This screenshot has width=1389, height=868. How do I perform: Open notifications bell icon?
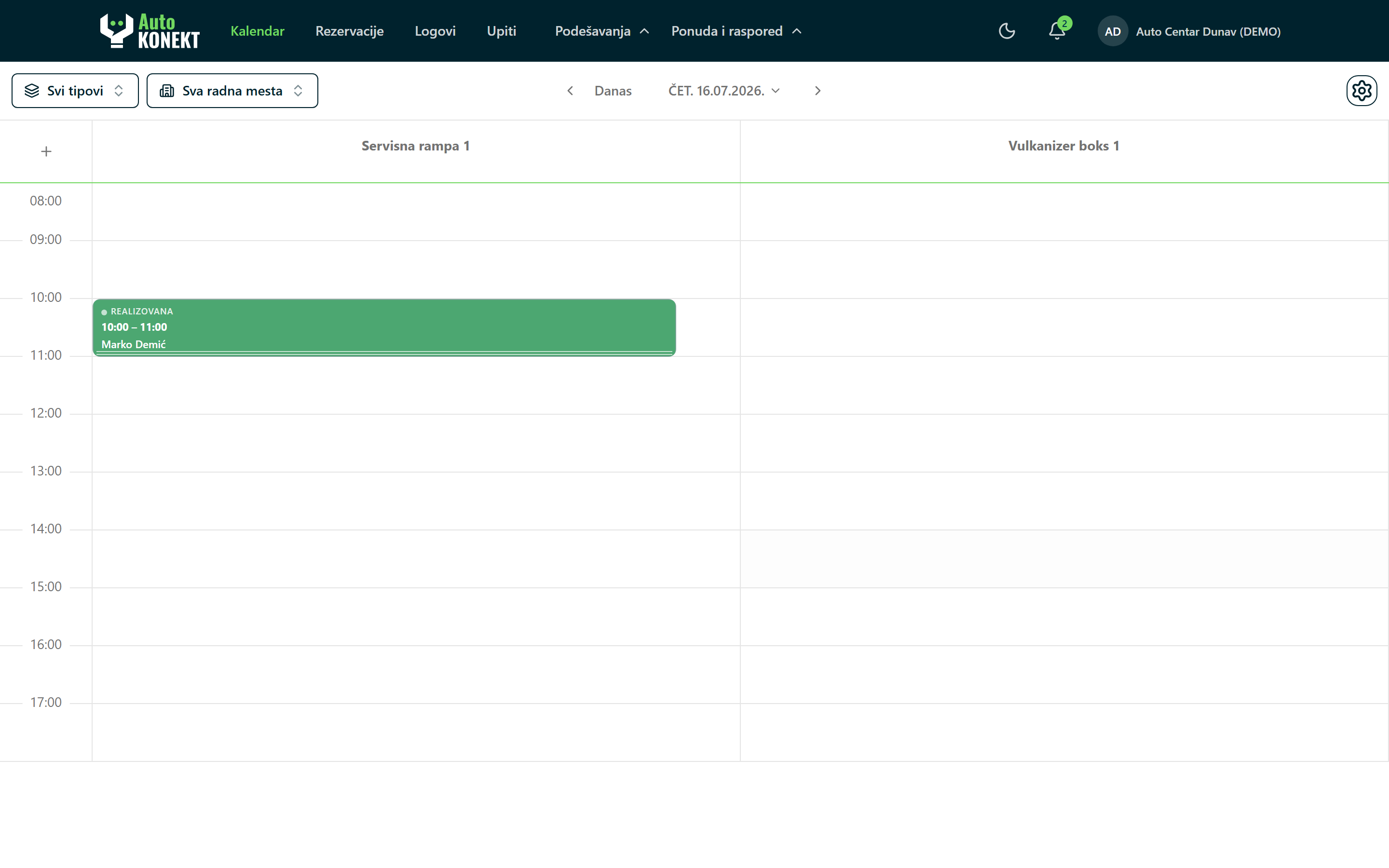(1057, 31)
